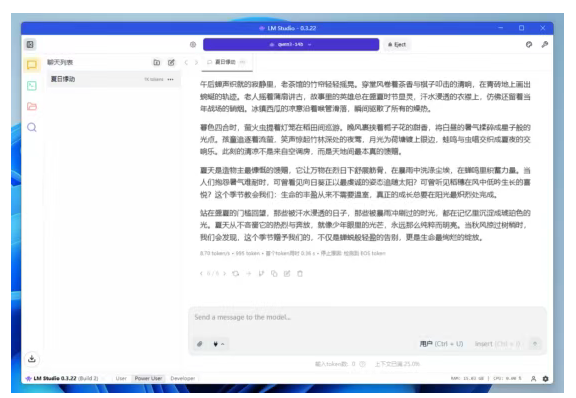Image resolution: width=576 pixels, height=398 pixels.
Task: Open the Downloads icon at sidebar bottom
Action: tap(32, 359)
